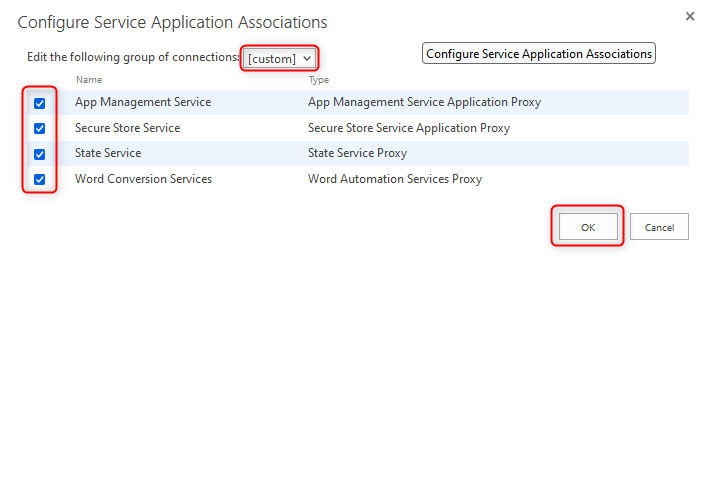Click the Name column header
The width and height of the screenshot is (707, 504).
click(89, 80)
